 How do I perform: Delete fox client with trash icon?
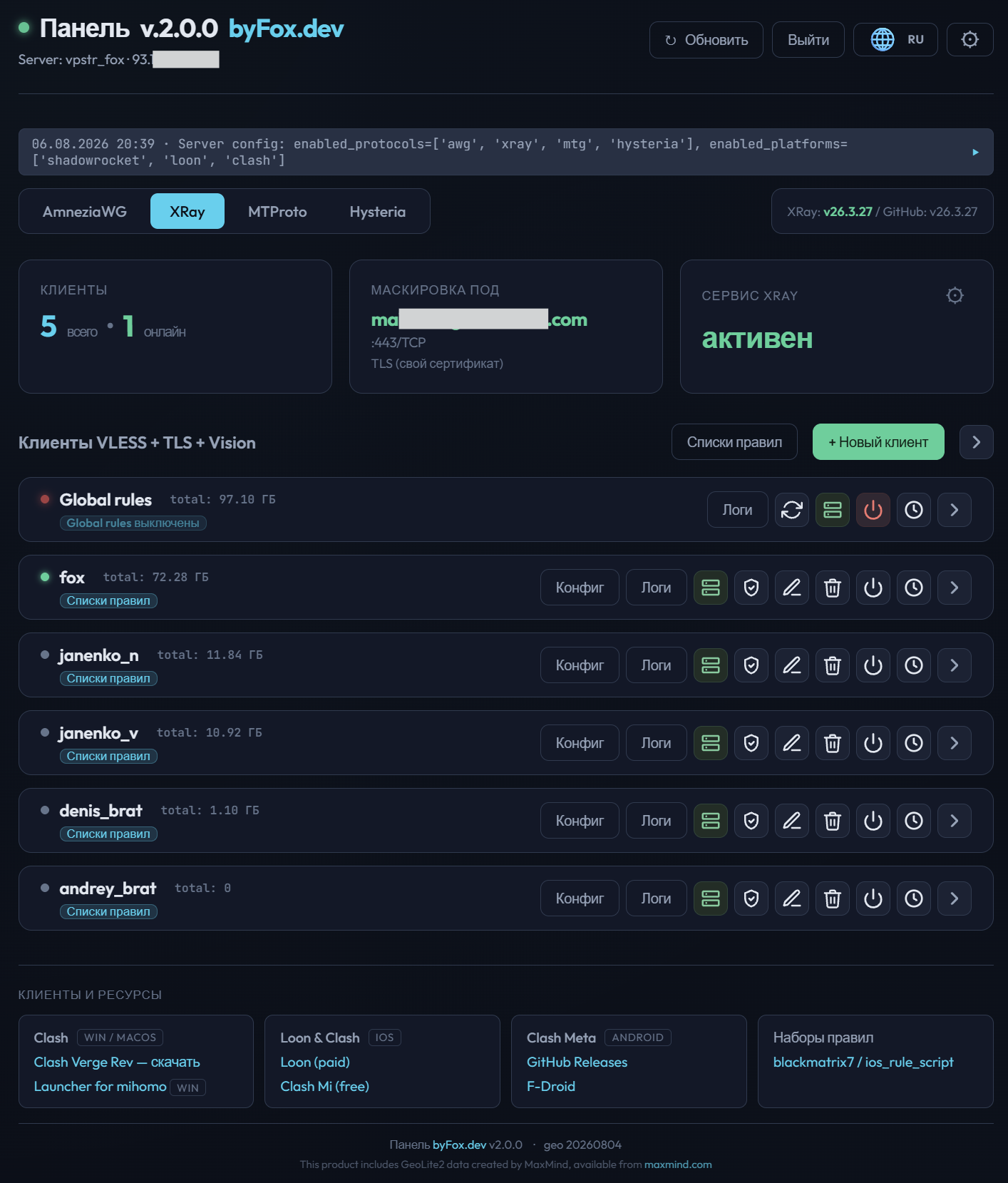(833, 588)
